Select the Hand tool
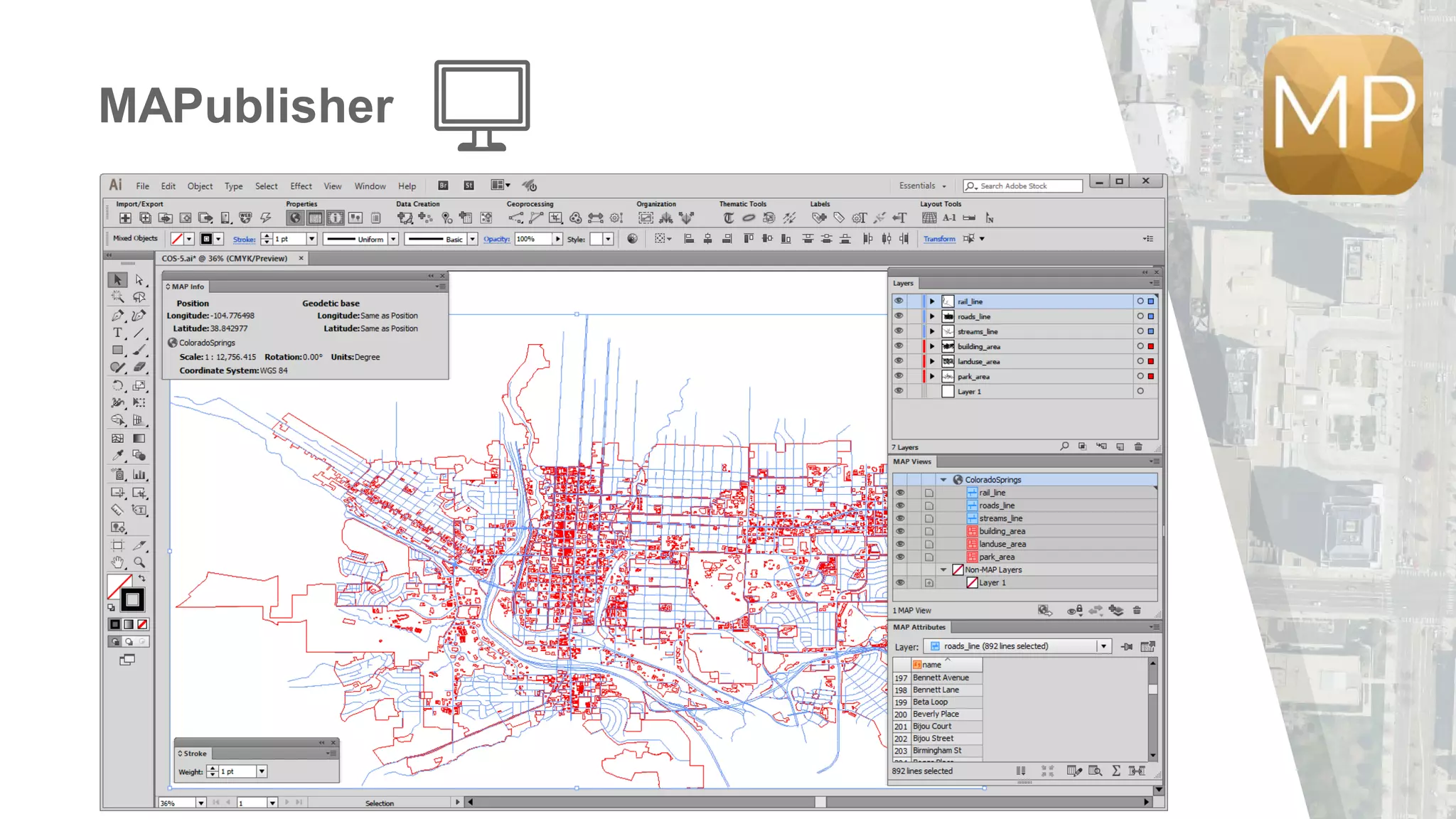 [117, 562]
